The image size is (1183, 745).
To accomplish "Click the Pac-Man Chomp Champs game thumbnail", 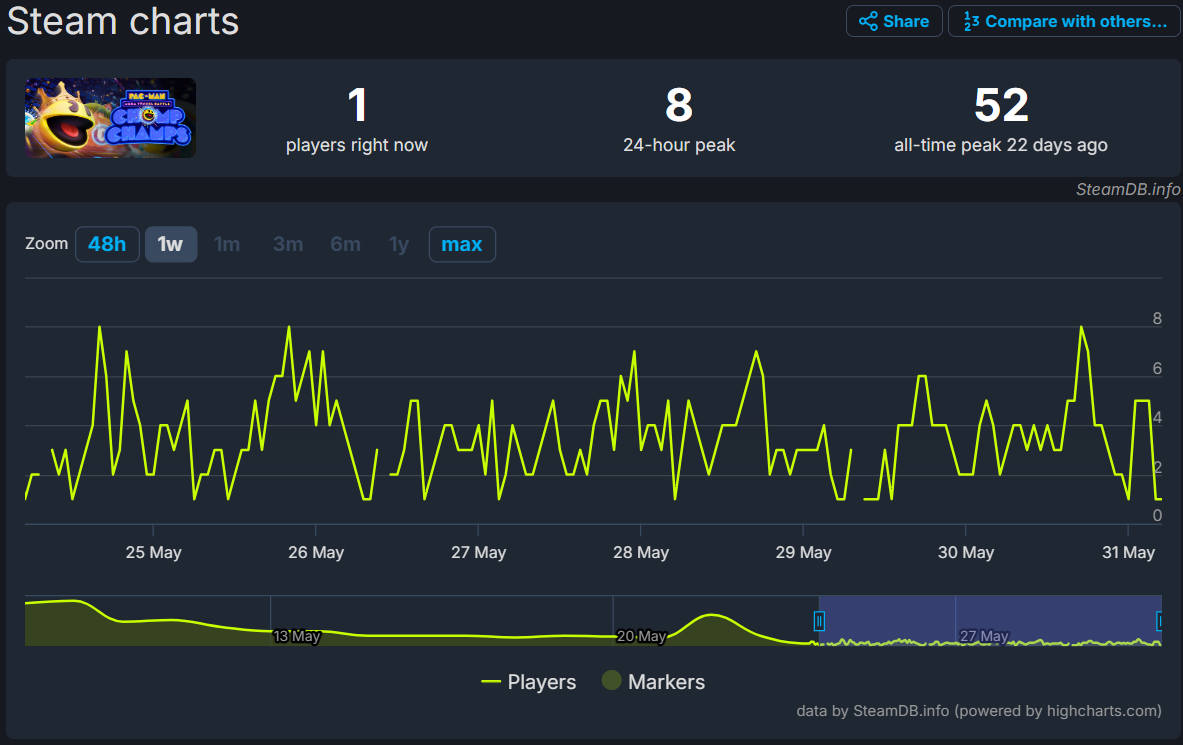I will pyautogui.click(x=110, y=118).
